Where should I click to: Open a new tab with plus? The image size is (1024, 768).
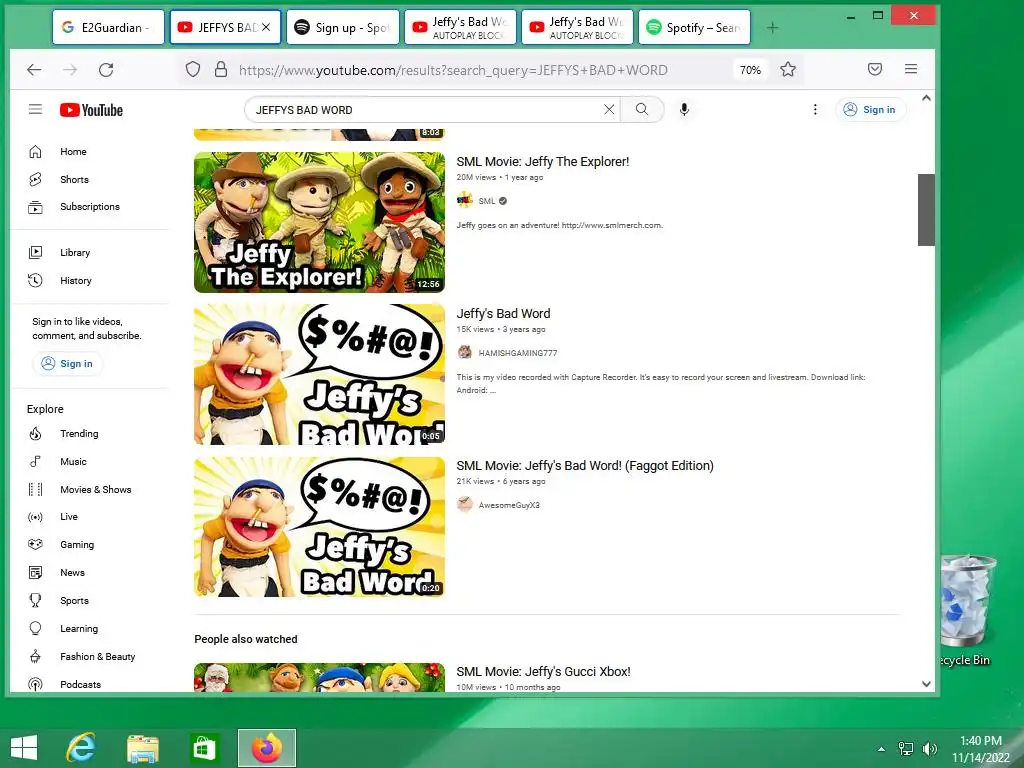(x=773, y=27)
